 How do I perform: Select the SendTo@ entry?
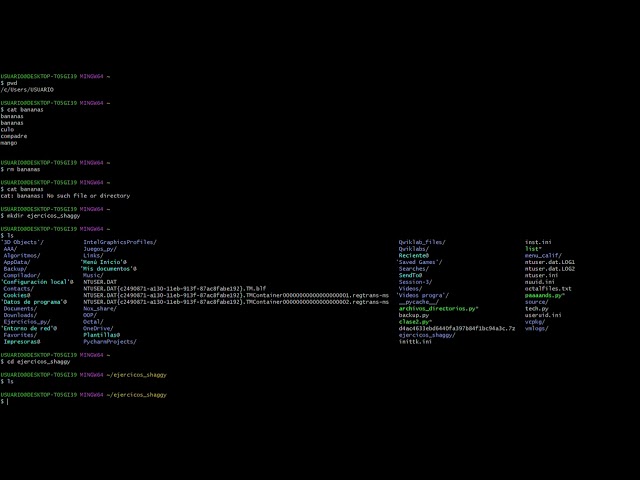click(411, 275)
